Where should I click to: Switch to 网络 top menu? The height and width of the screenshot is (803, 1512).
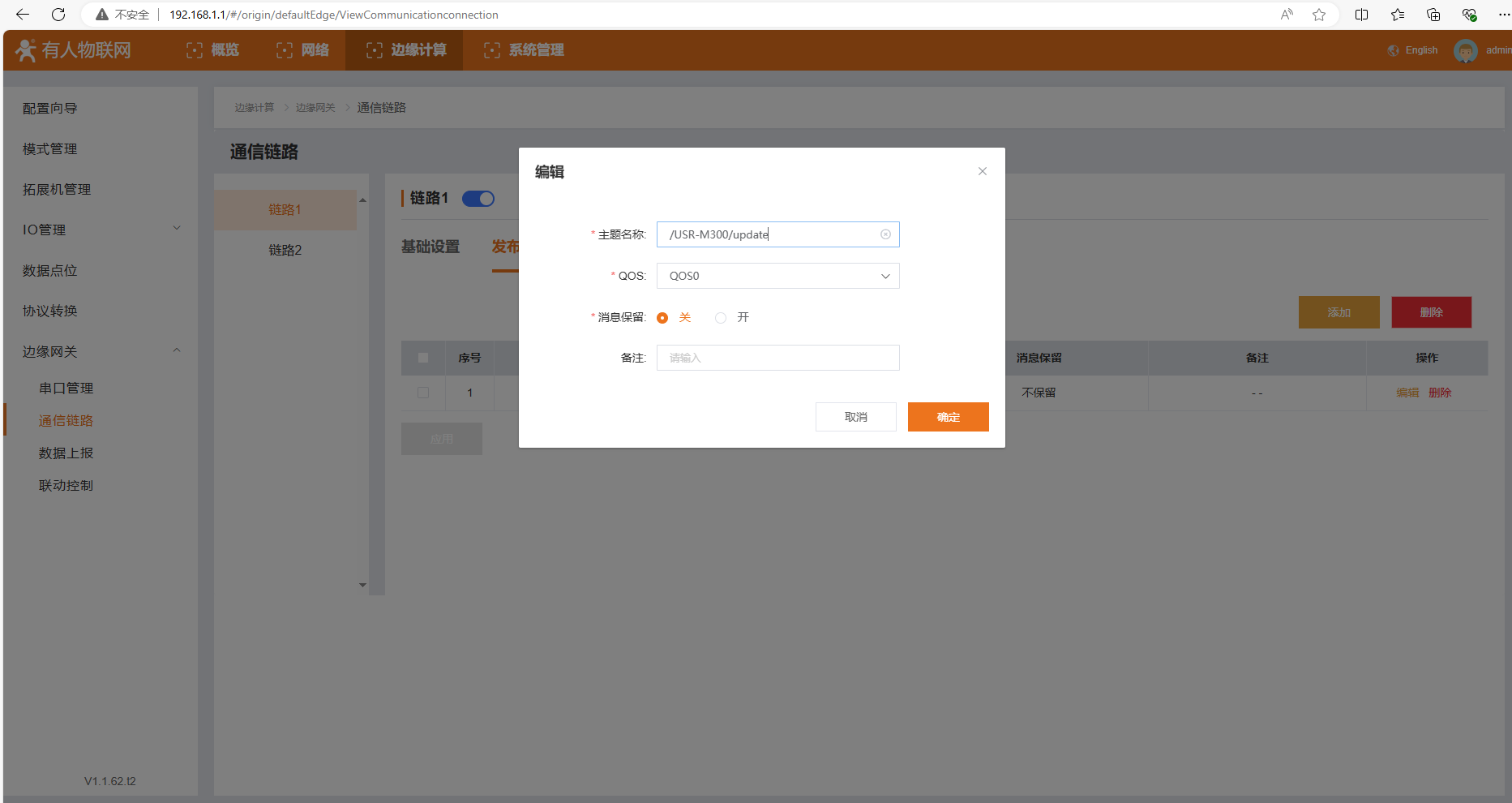(x=302, y=50)
